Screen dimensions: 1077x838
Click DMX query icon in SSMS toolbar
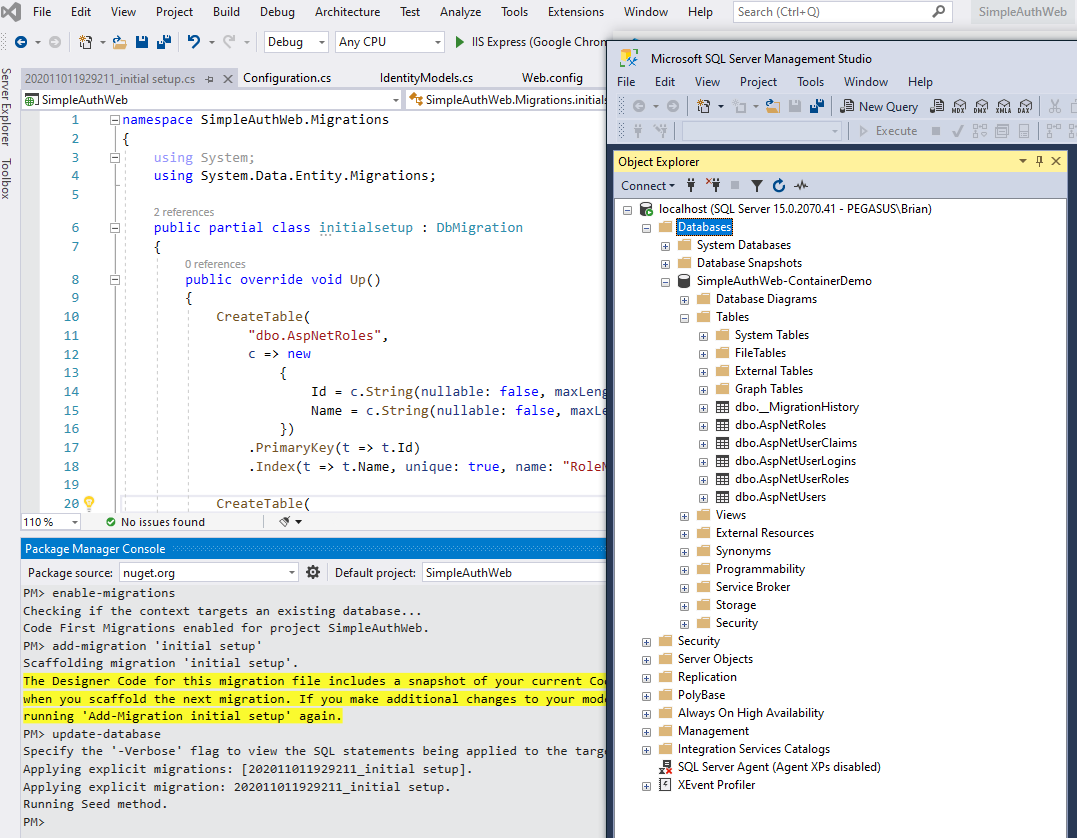tap(981, 106)
